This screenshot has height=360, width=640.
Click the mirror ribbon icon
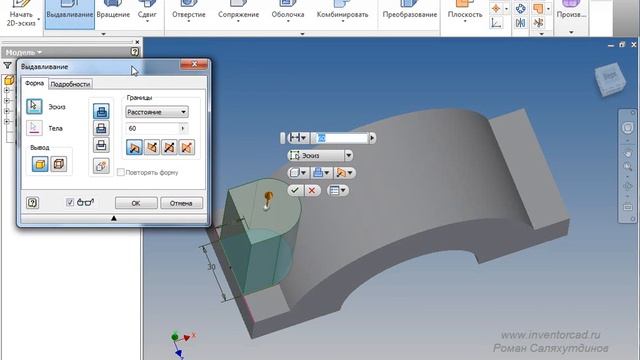[x=520, y=23]
